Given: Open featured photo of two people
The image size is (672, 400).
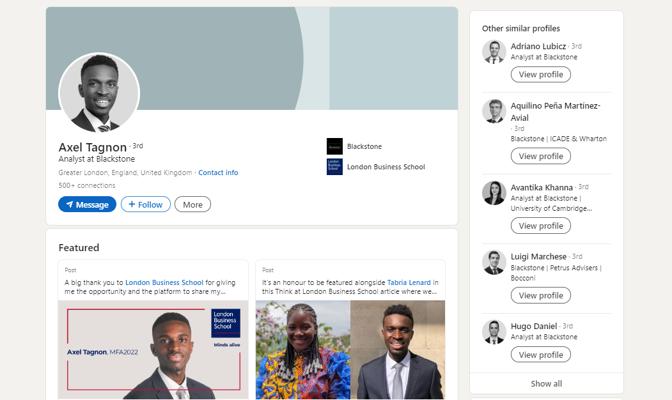Looking at the screenshot, I should [x=350, y=351].
